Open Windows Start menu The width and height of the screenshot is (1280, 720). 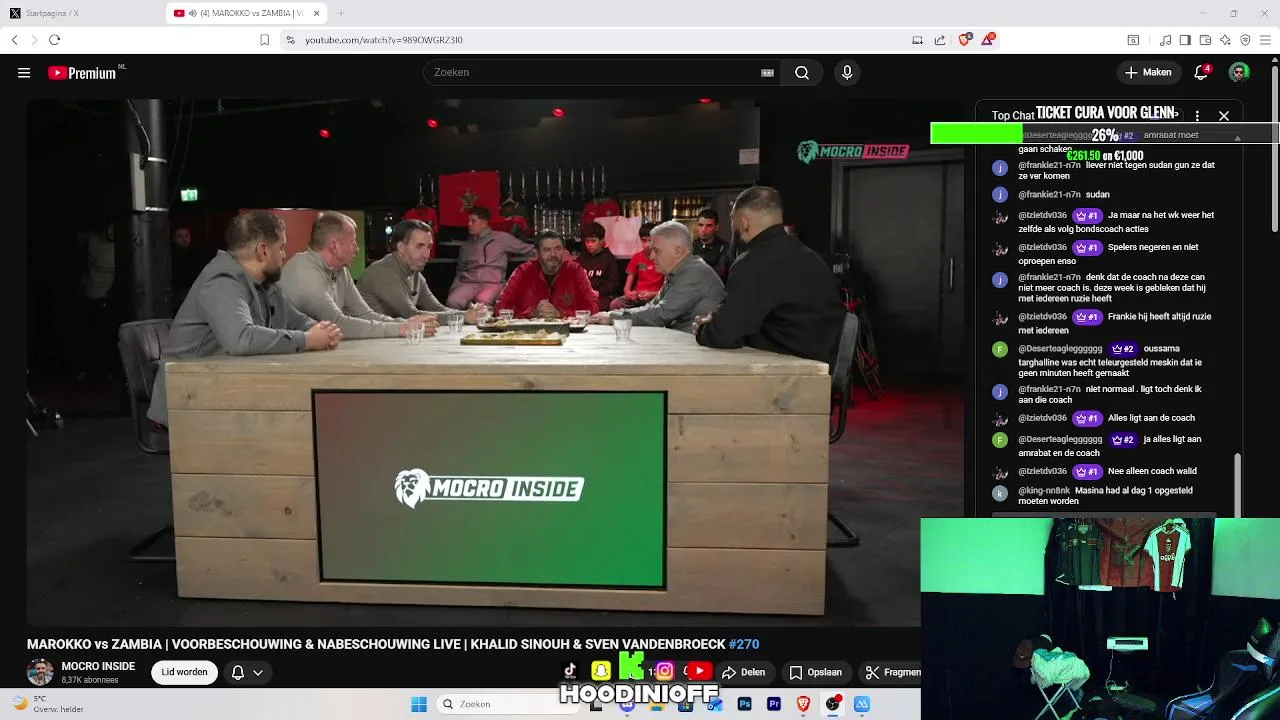click(x=419, y=704)
